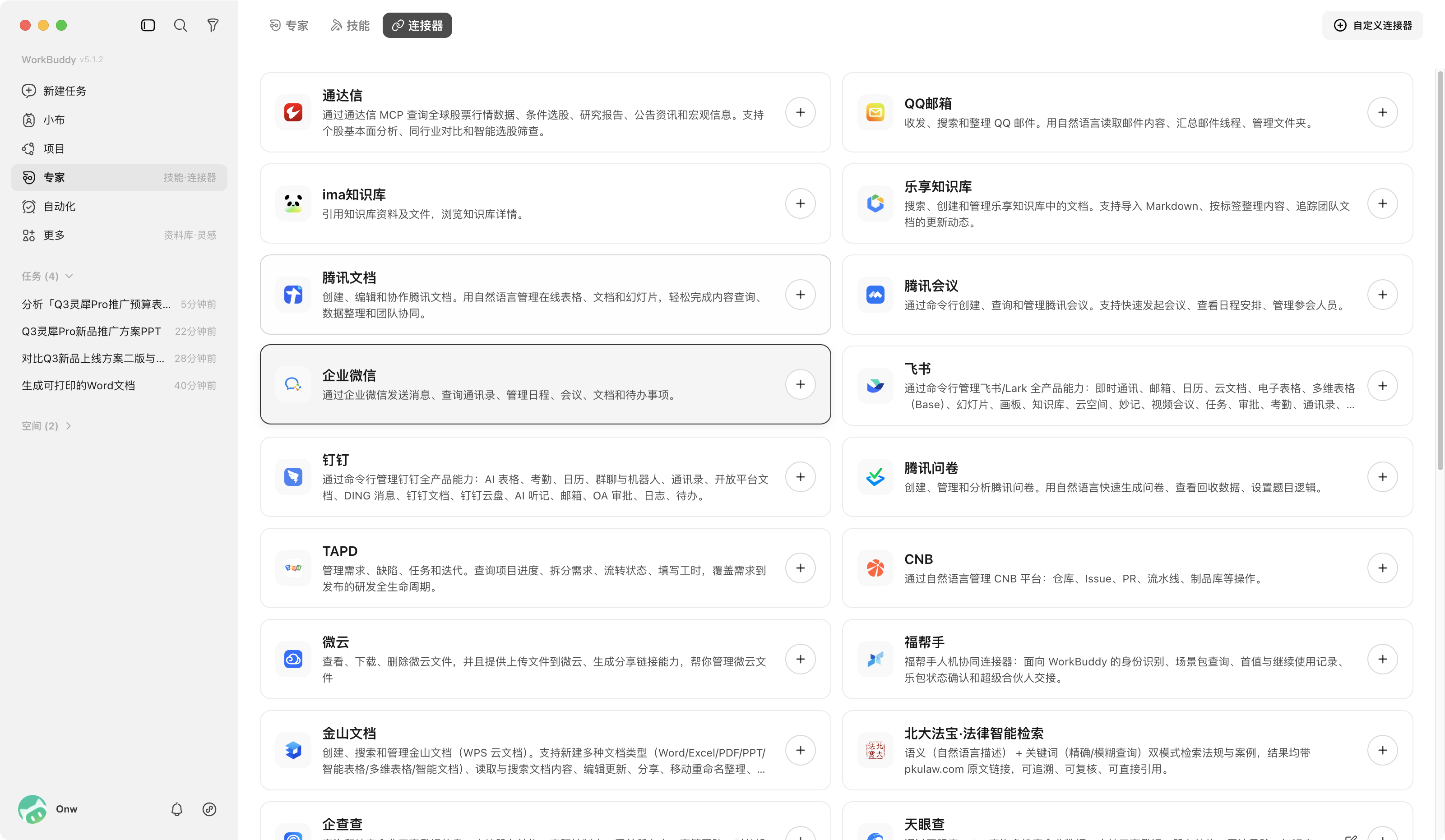Viewport: 1445px width, 840px height.
Task: Open 更多 in the sidebar
Action: (x=119, y=235)
